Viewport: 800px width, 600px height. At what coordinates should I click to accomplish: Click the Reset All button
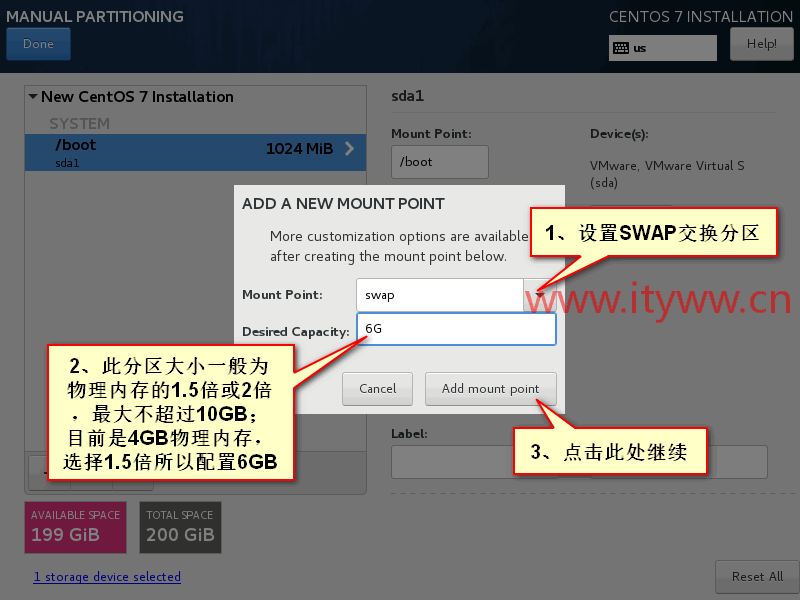pos(757,577)
